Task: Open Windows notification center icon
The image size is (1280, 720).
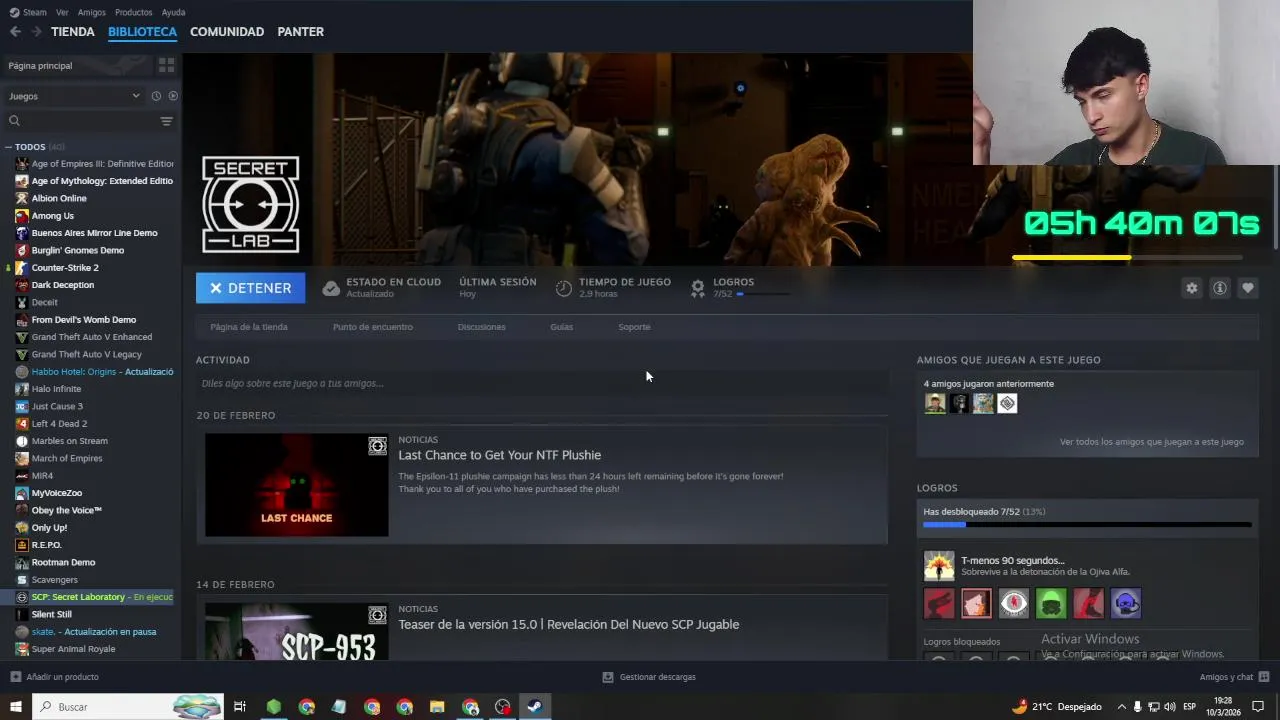Action: [x=1258, y=707]
